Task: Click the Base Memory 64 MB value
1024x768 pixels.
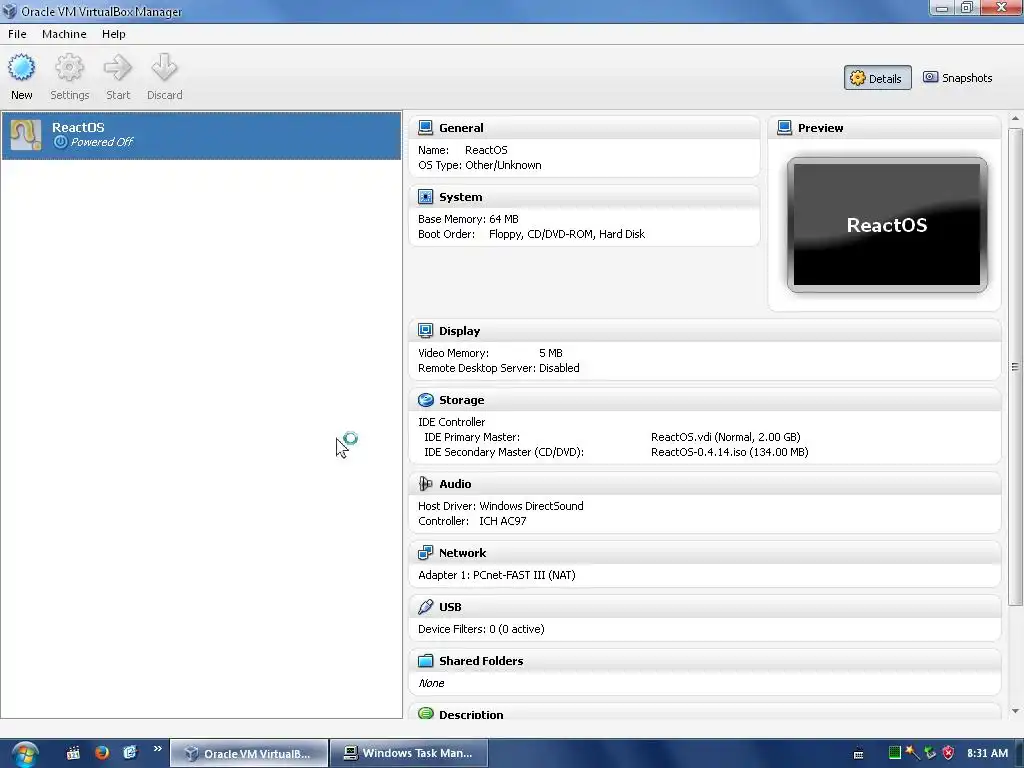Action: click(x=504, y=219)
